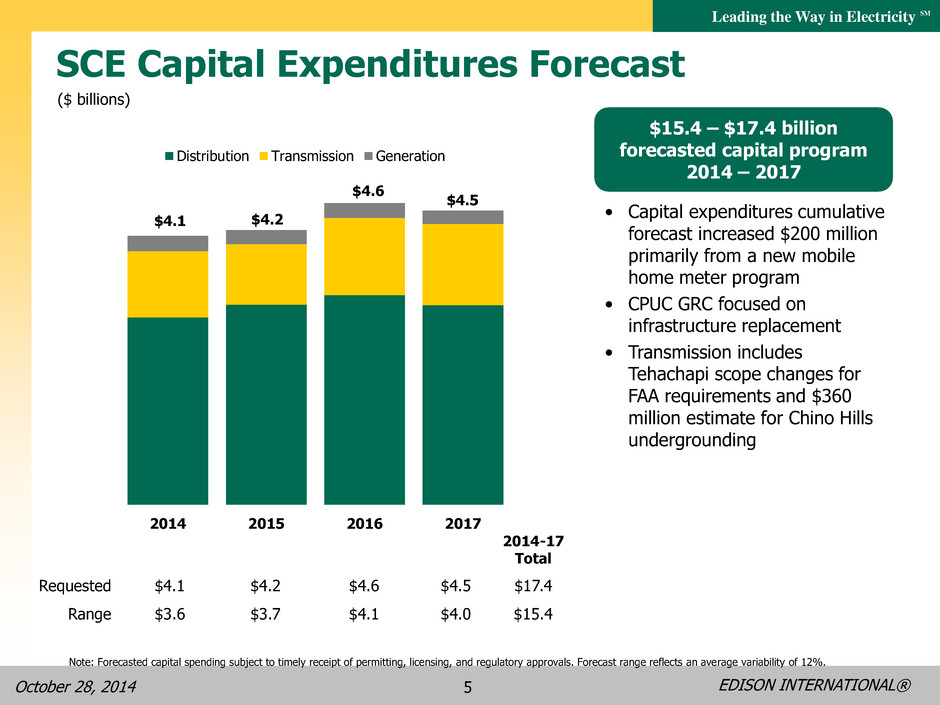Click the 2017 bar's gray Generation segment
This screenshot has height=705, width=940.
[463, 217]
